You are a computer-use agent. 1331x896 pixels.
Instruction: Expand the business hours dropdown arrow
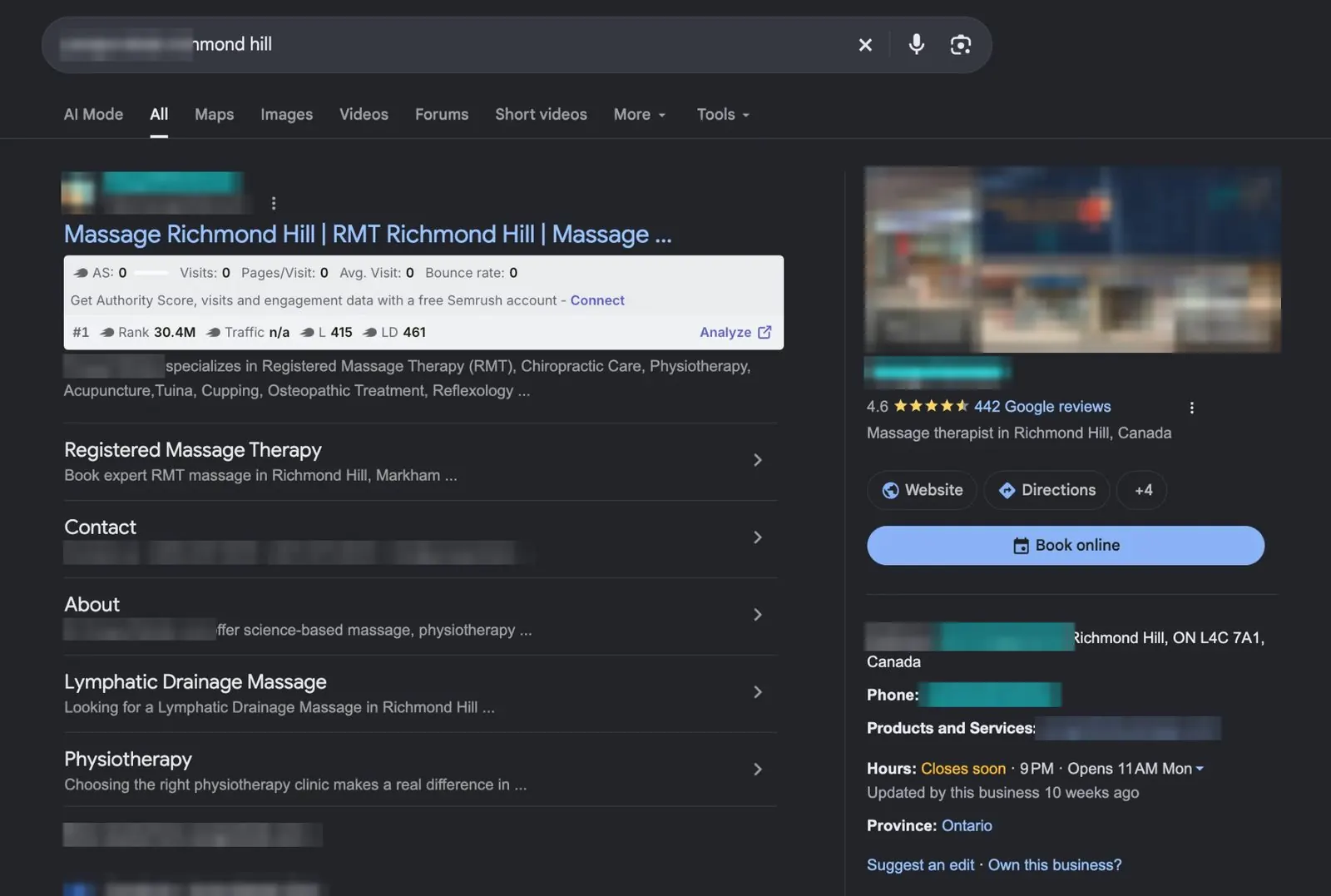(1200, 769)
